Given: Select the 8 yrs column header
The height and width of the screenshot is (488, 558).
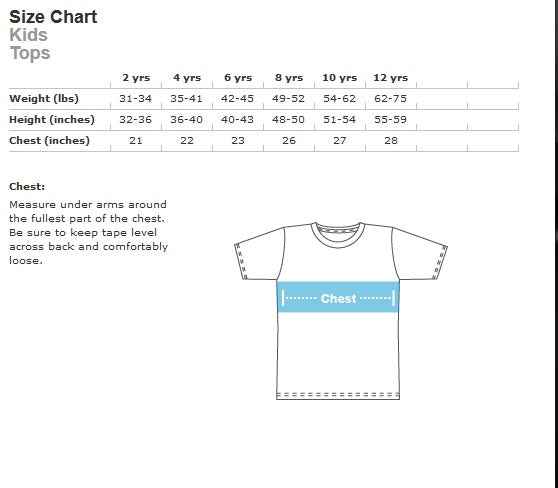Looking at the screenshot, I should coord(289,78).
